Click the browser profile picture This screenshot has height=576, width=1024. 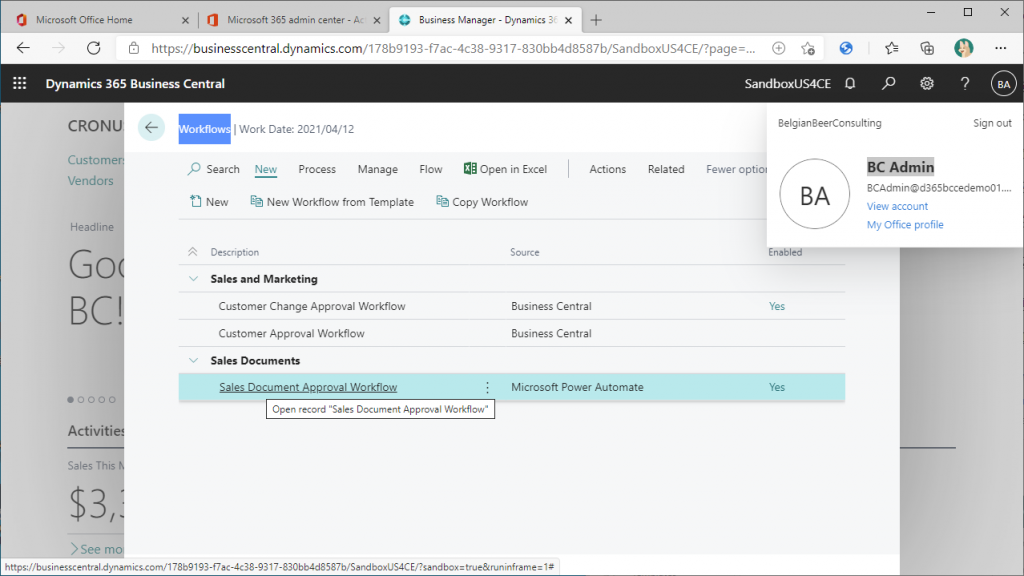point(963,48)
